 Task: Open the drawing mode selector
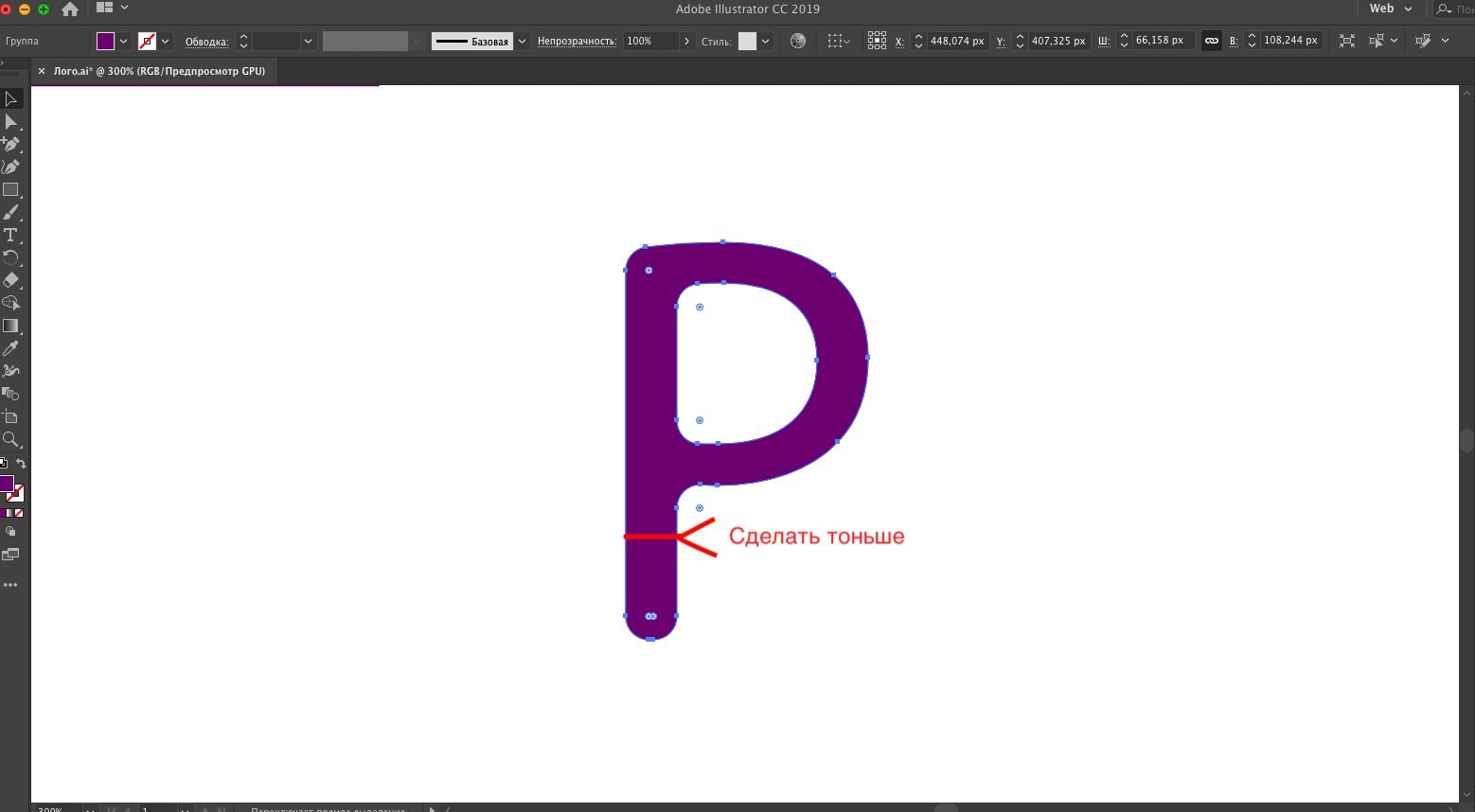pos(11,532)
